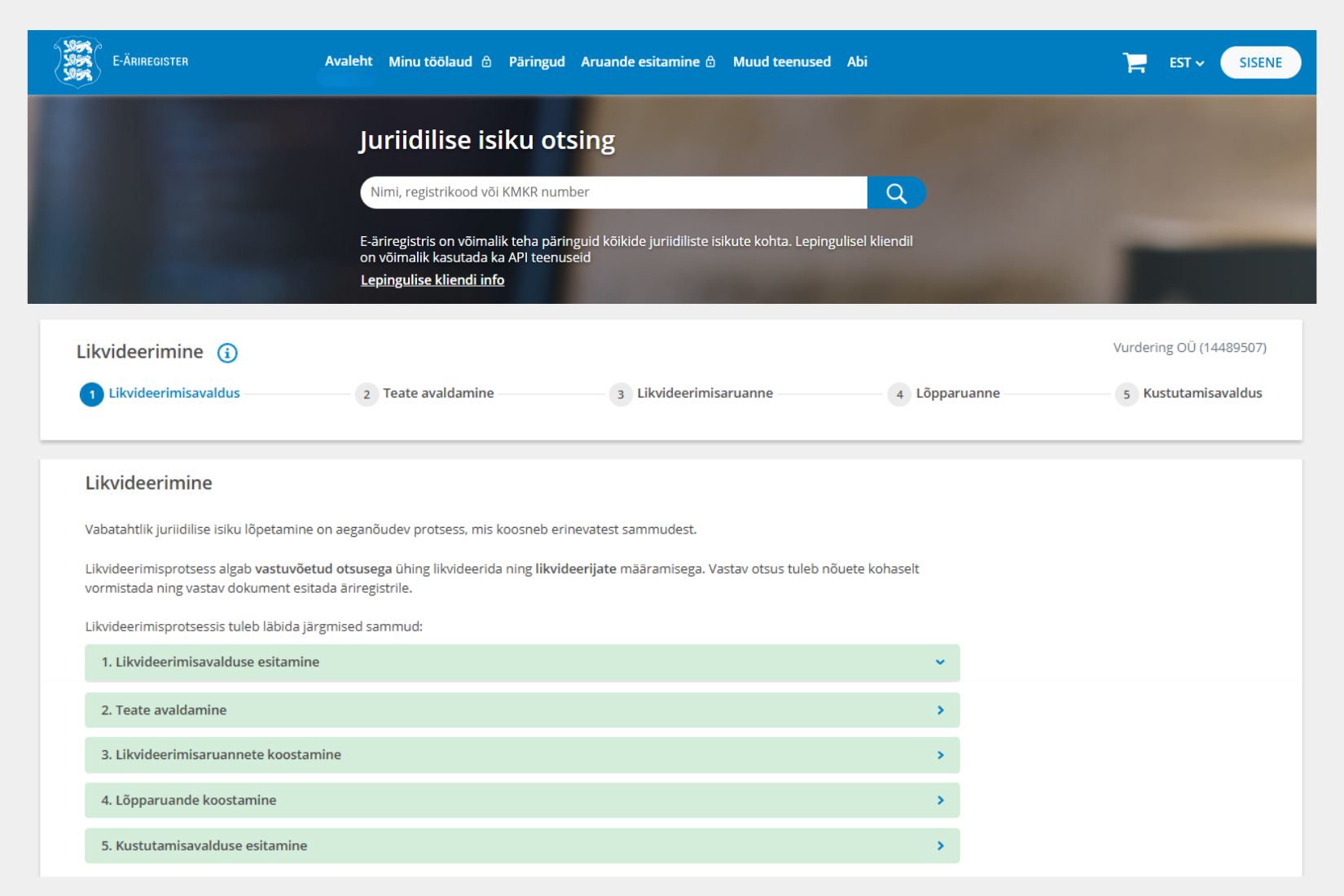Click the magnifier search button
Screen dimensions: 1344x896
point(896,193)
